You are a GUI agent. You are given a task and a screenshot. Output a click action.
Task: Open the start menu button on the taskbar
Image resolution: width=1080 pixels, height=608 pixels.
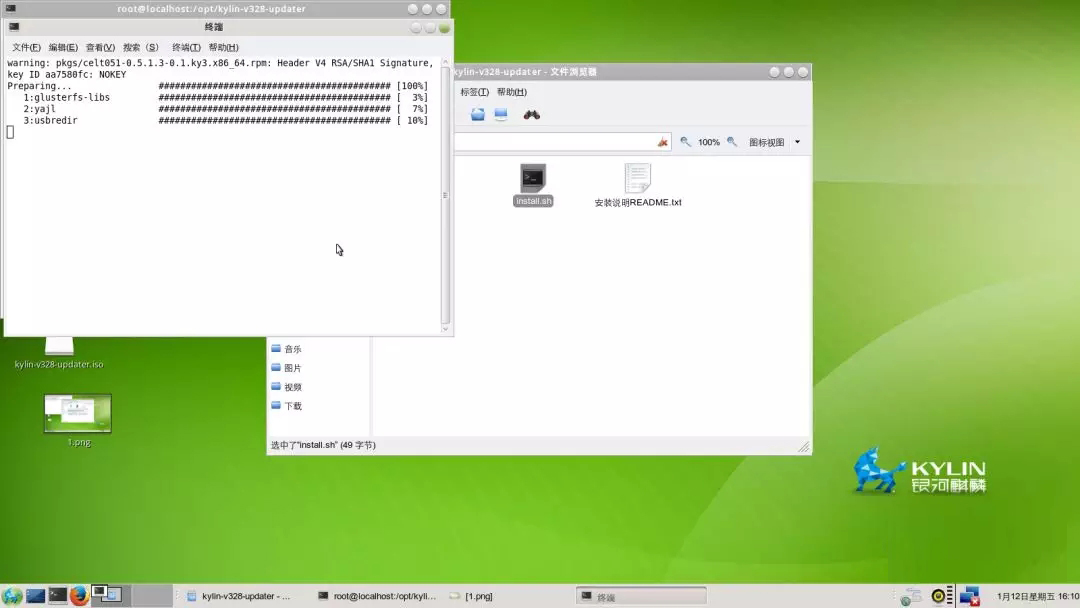[12, 596]
